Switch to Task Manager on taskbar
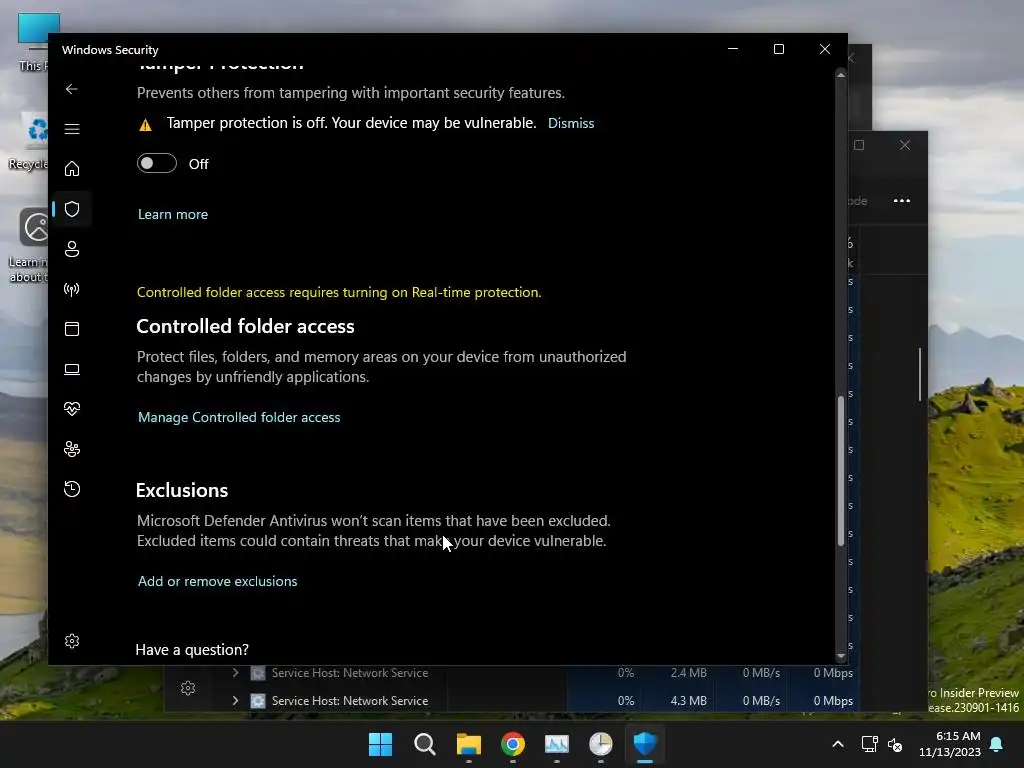This screenshot has height=768, width=1024. pyautogui.click(x=557, y=744)
